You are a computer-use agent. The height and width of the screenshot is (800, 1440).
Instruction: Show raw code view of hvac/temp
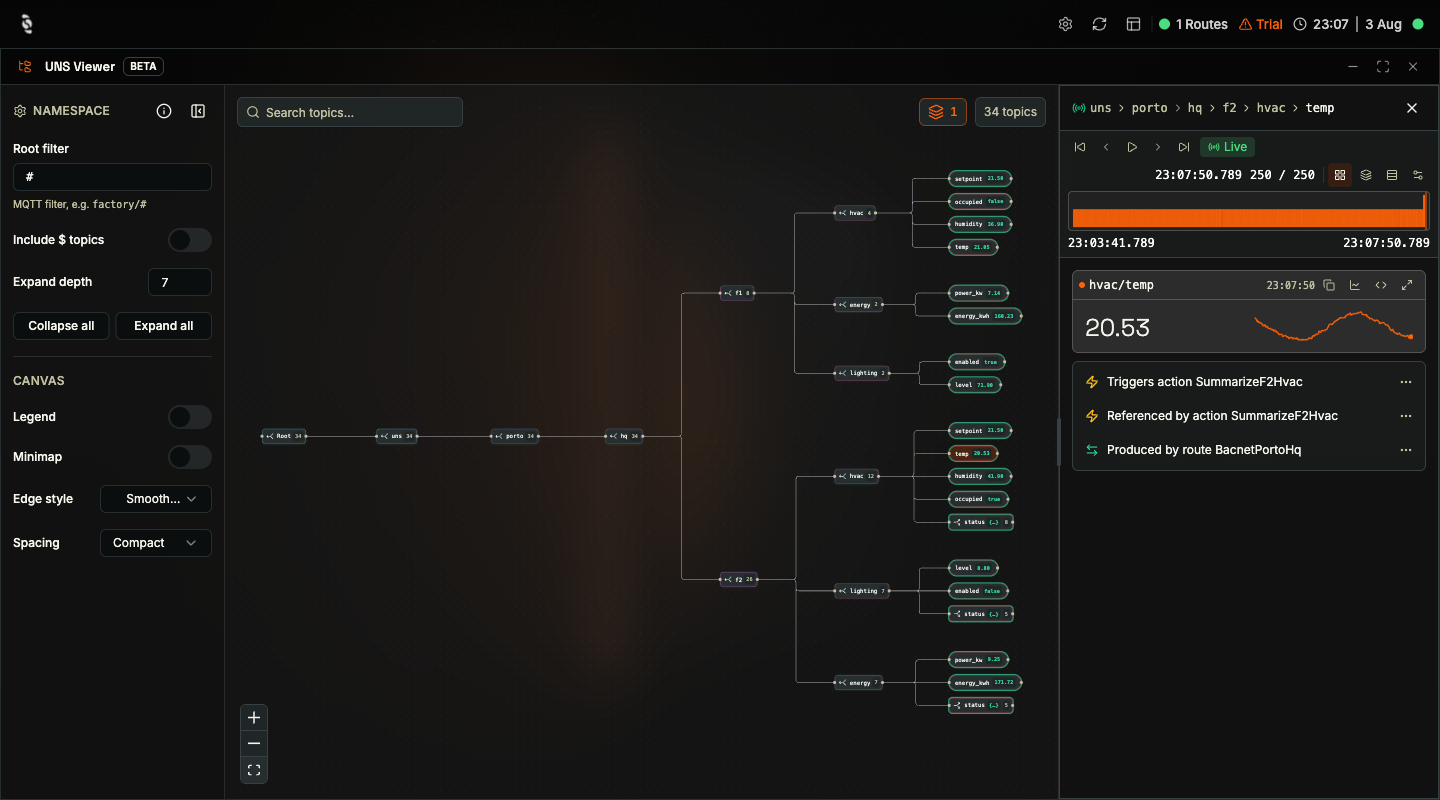(x=1381, y=285)
